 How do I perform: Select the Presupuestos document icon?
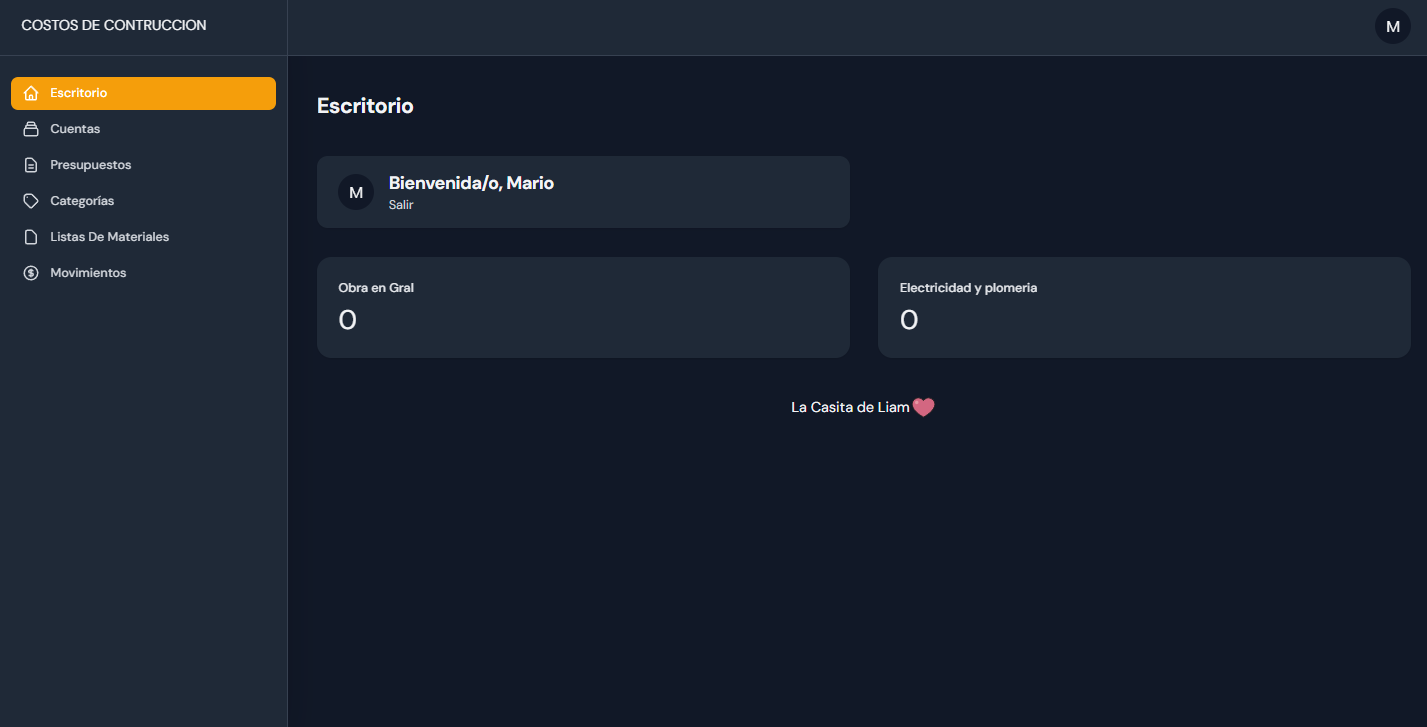click(x=31, y=165)
